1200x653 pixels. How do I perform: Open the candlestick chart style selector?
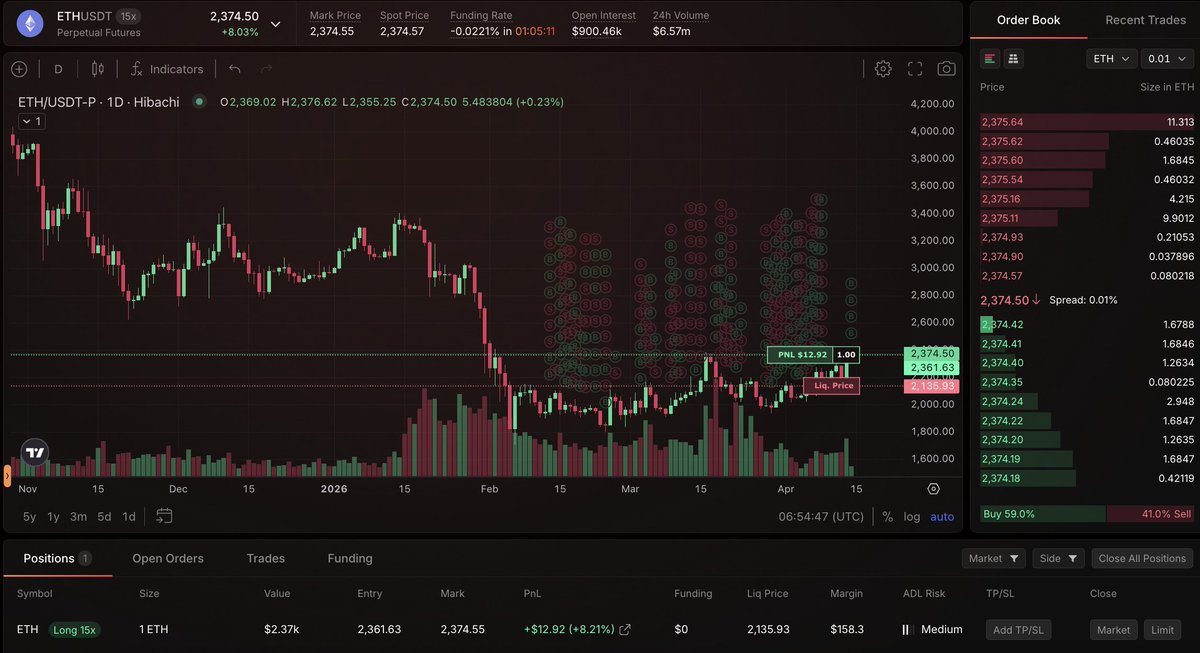tap(98, 69)
